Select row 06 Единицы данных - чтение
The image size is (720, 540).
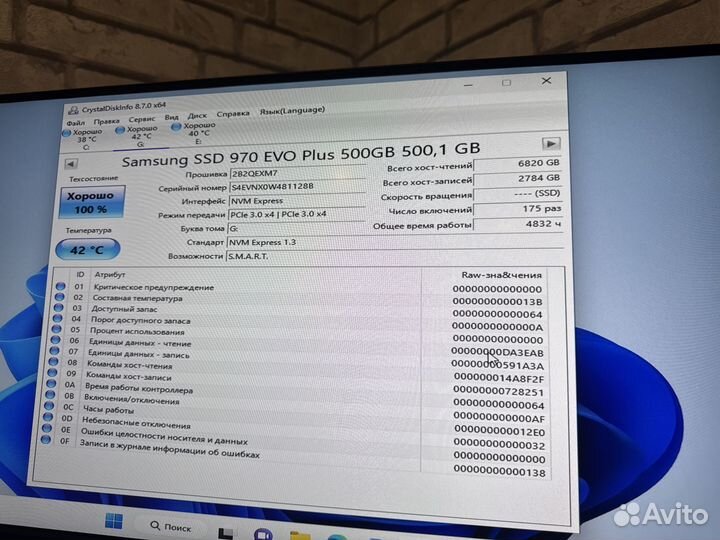(298, 345)
